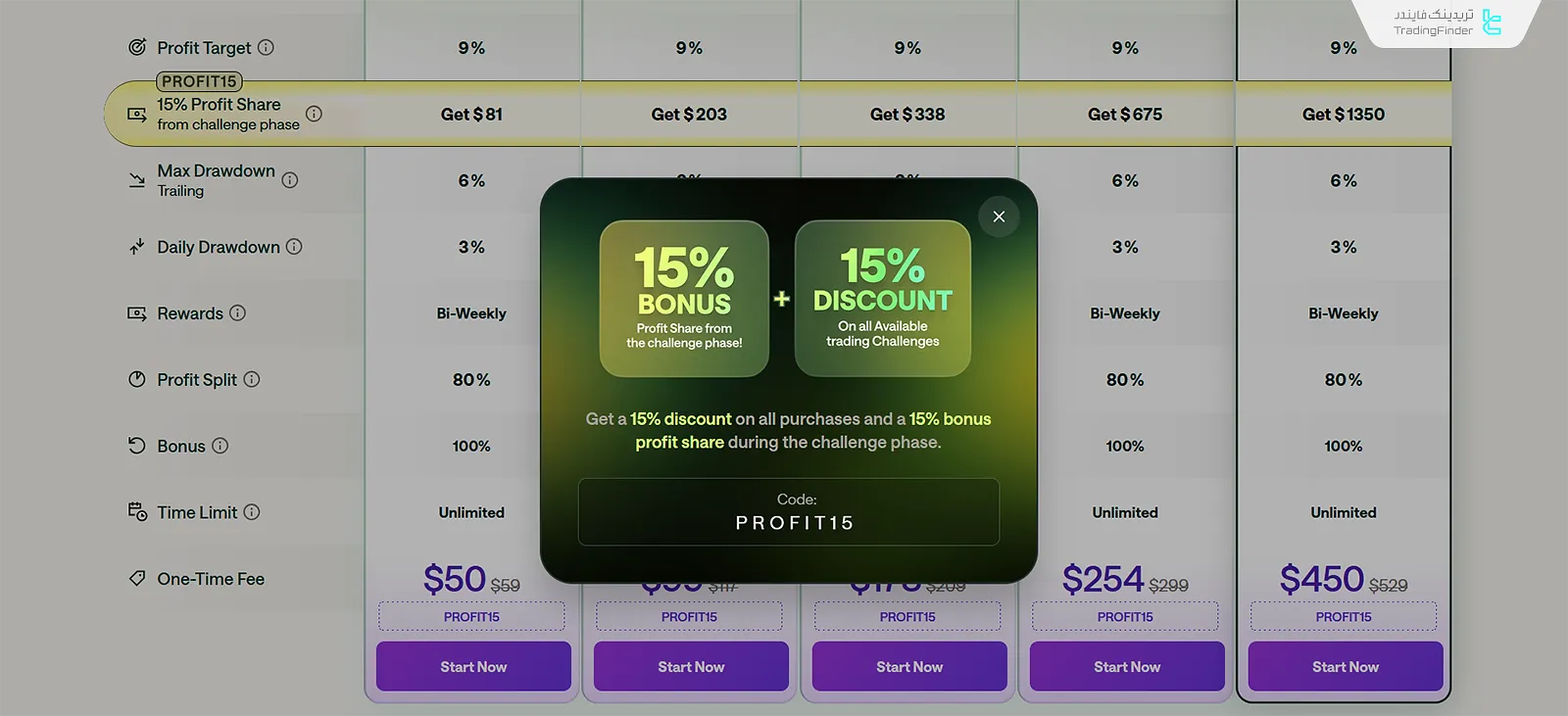Click the PROFIT15 code box in the popup
The width and height of the screenshot is (1568, 716).
(x=789, y=511)
